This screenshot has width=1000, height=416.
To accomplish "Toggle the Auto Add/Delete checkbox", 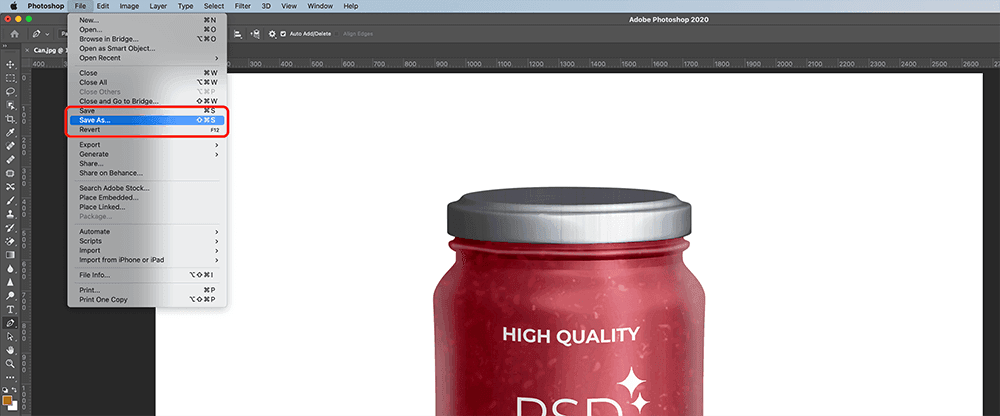I will (x=283, y=34).
